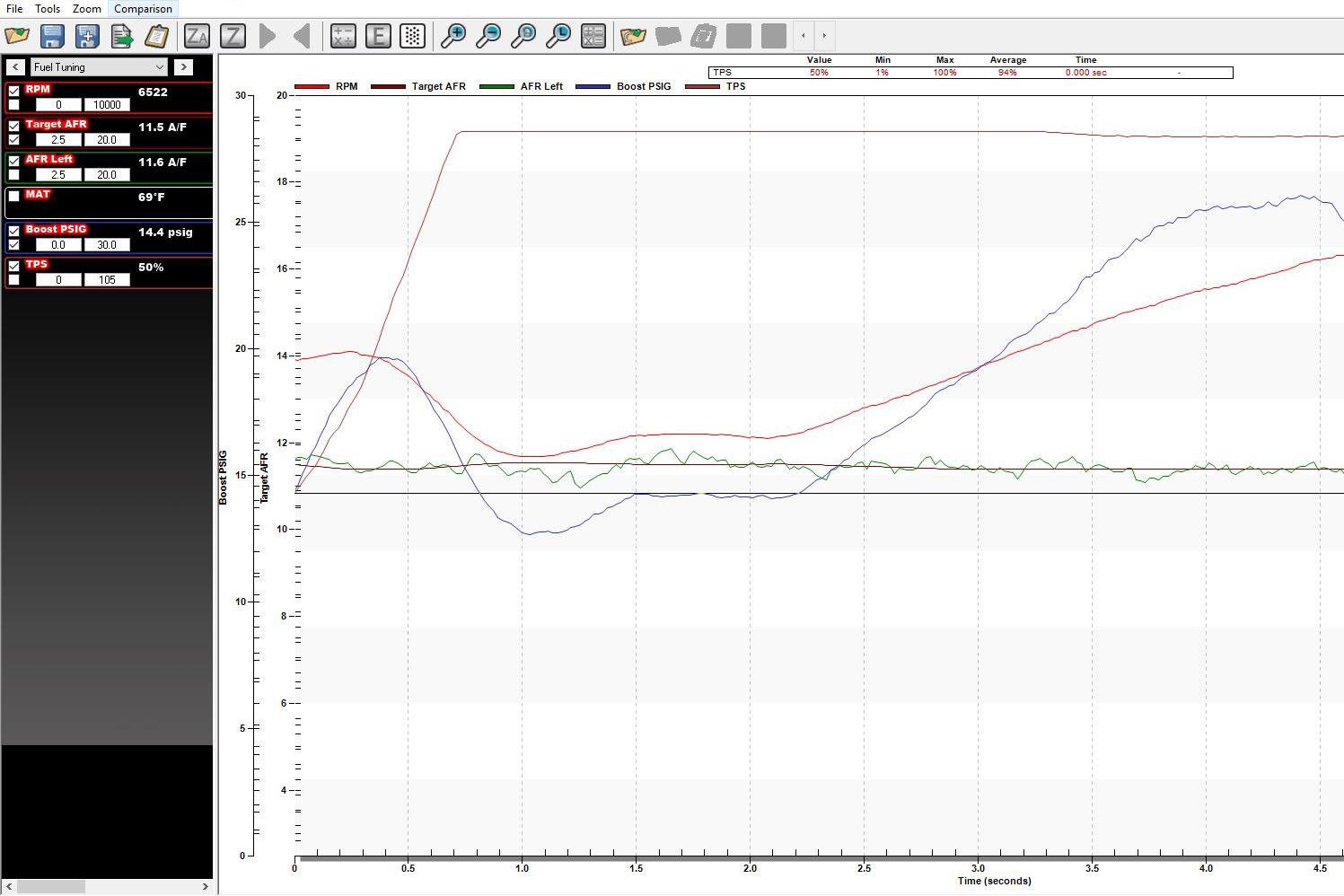Click Boost PSIG minimum field 0.0

click(x=58, y=245)
